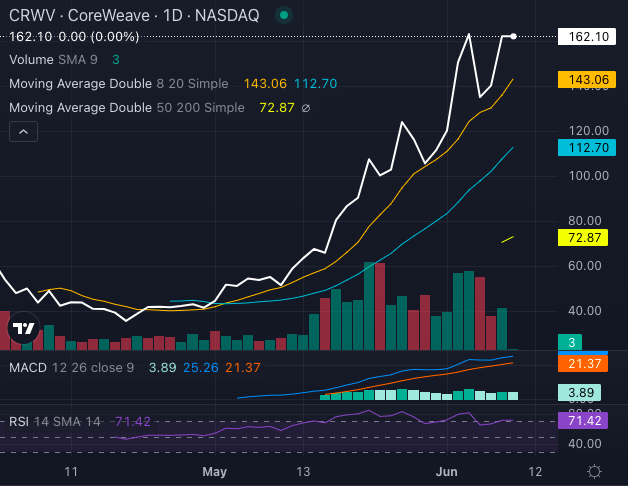
Task: Click the 162.10 0.00 (0.00%) price readout
Action: tap(74, 37)
